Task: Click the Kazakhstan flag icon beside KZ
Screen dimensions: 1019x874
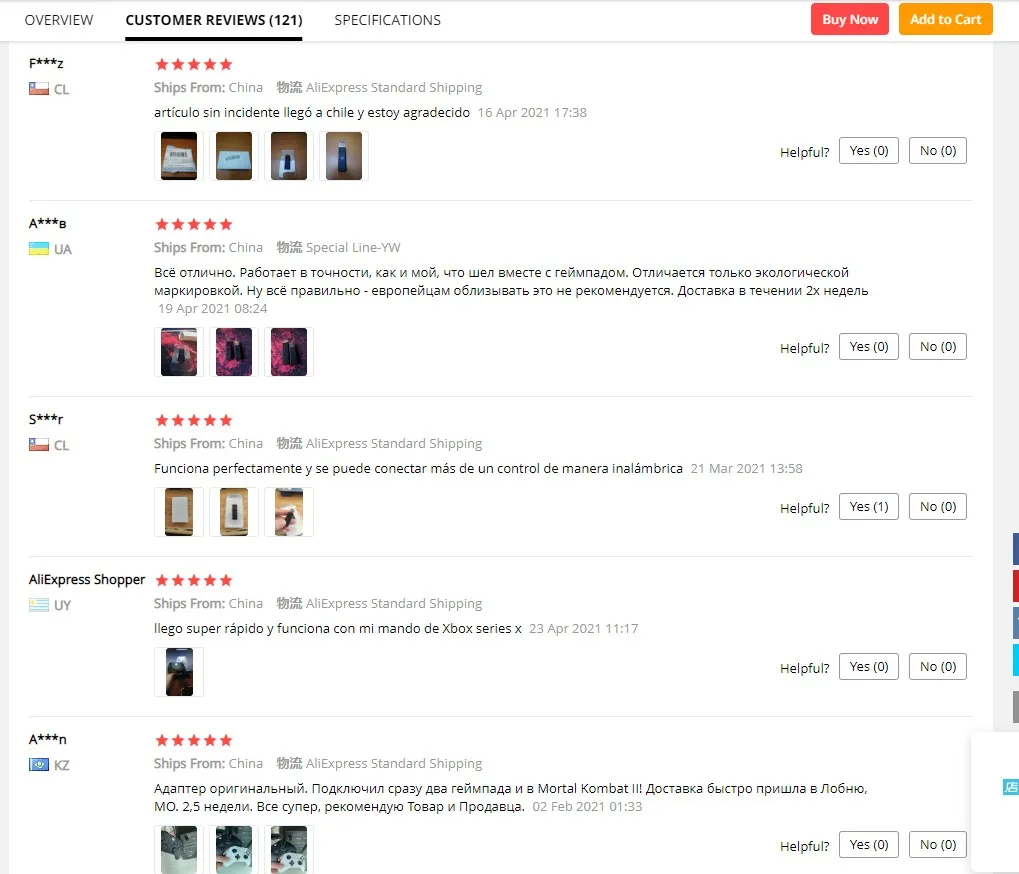Action: [39, 764]
